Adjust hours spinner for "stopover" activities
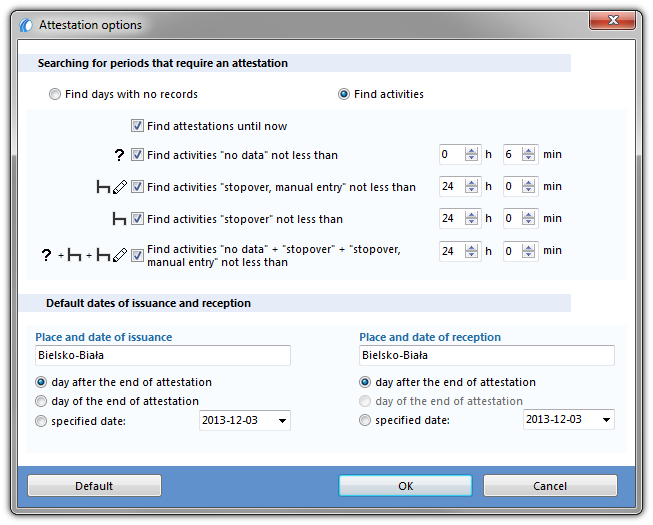The height and width of the screenshot is (525, 653). [471, 219]
